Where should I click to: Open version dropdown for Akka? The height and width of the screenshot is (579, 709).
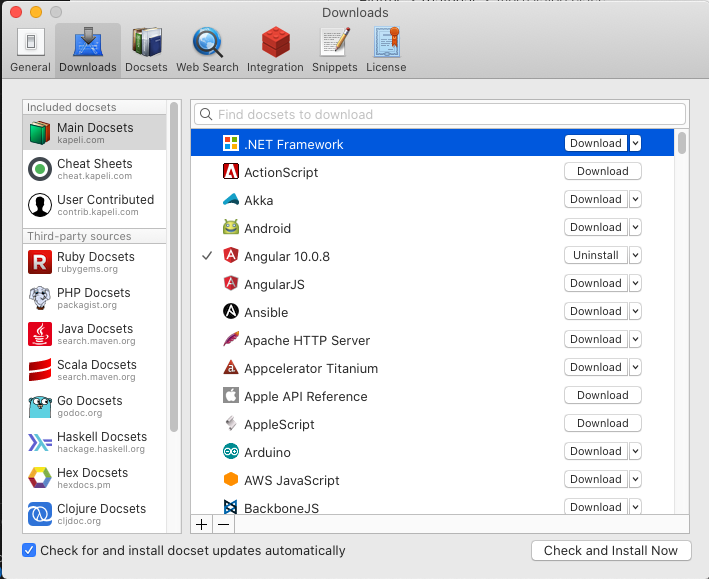[x=635, y=199]
